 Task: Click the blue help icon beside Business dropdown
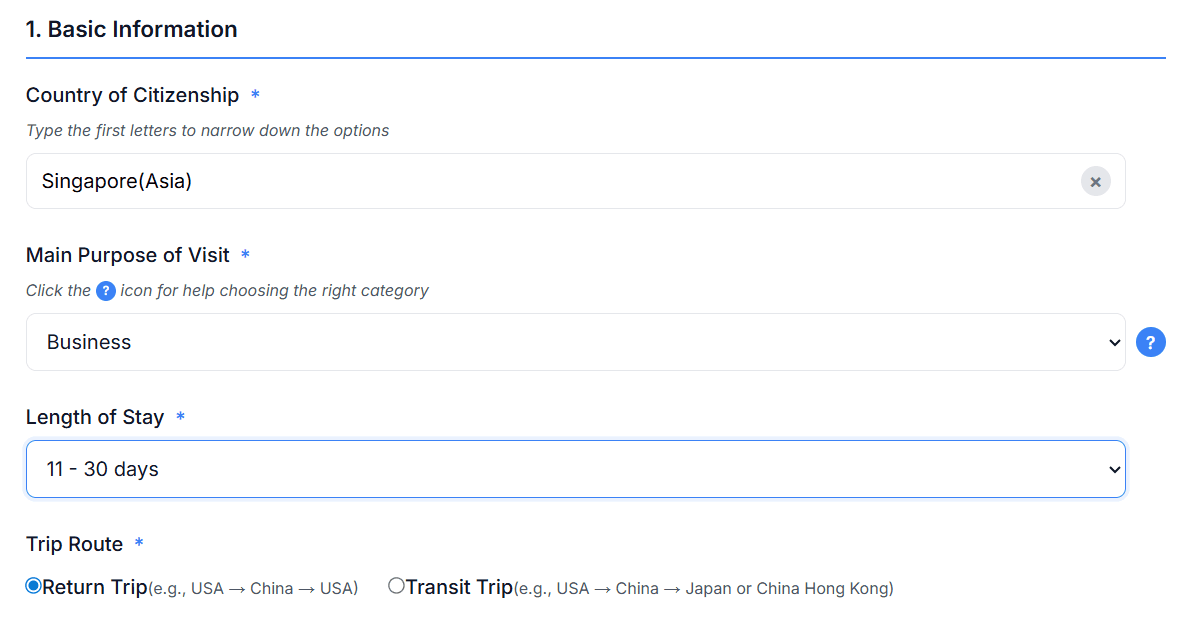point(1151,342)
